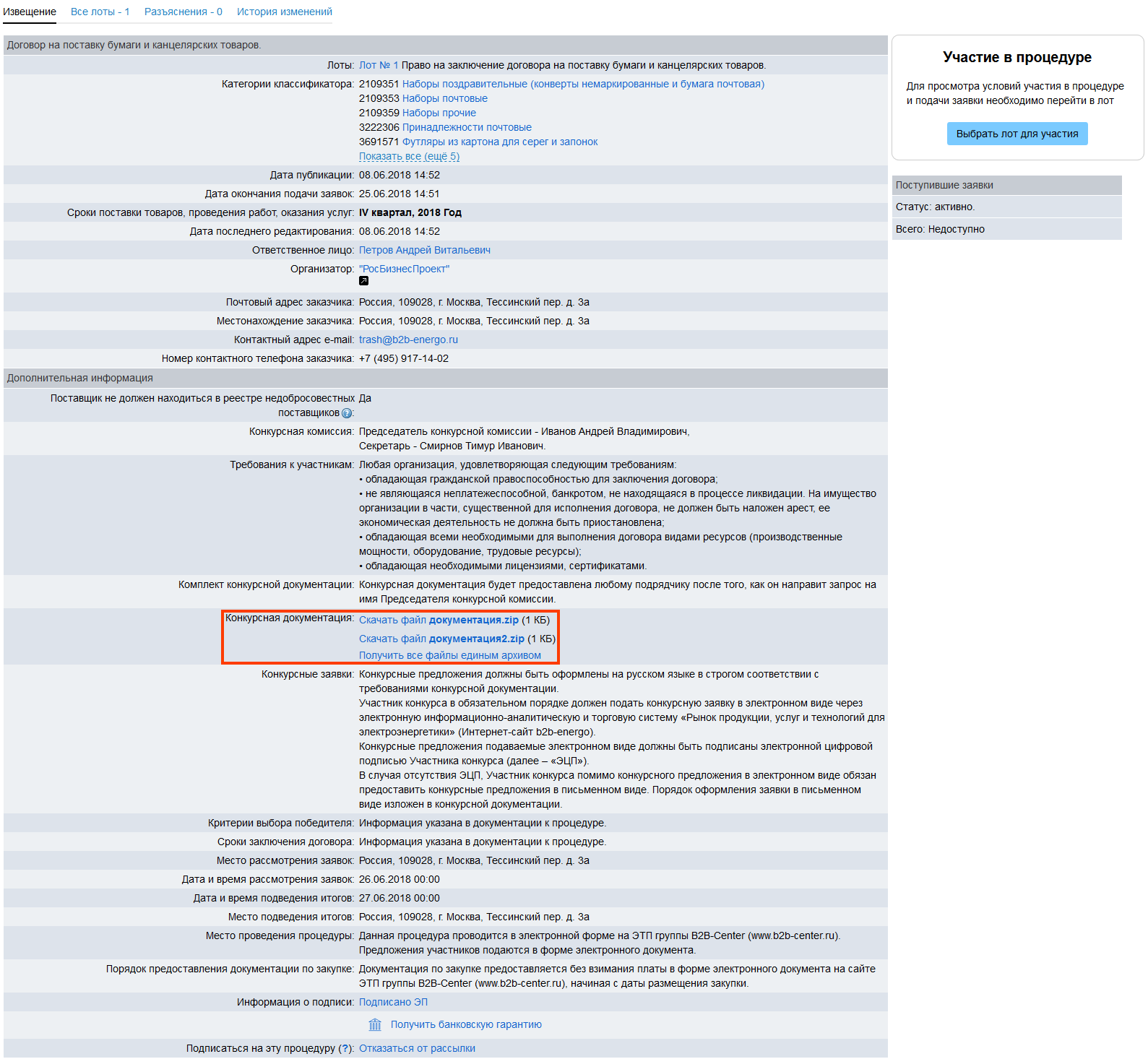Image resolution: width=1148 pixels, height=1059 pixels.
Task: Open the Подписано ЭП signature link
Action: click(x=393, y=1002)
